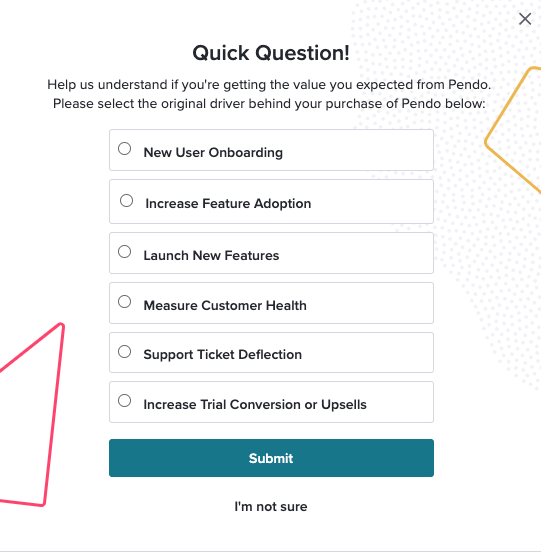Screen dimensions: 541x552
Task: Click the New User Onboarding label text
Action: tap(213, 152)
